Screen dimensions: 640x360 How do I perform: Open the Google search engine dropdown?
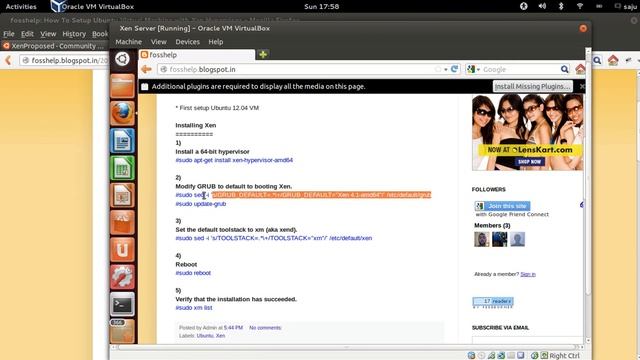click(473, 69)
